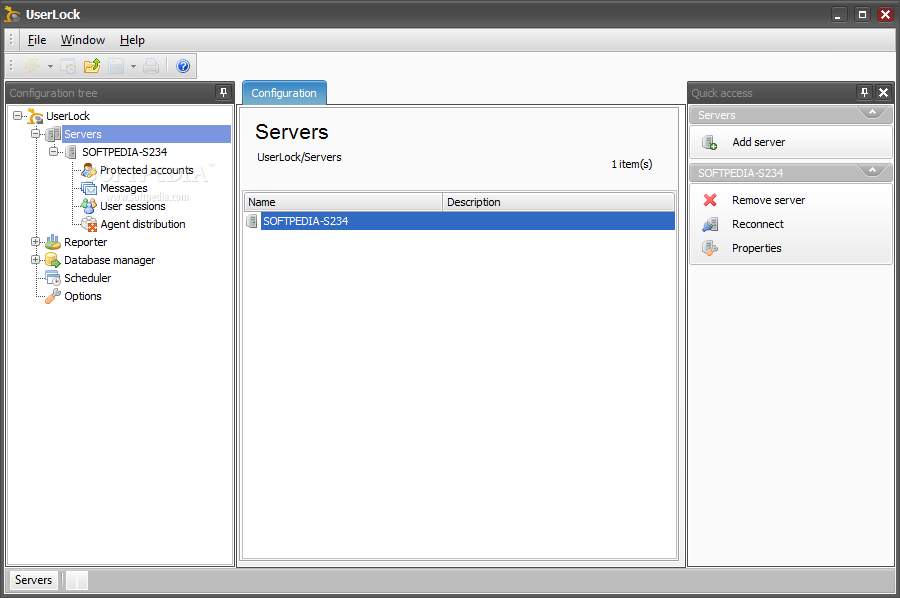Click the print toolbar icon
Image resolution: width=900 pixels, height=598 pixels.
pos(151,67)
